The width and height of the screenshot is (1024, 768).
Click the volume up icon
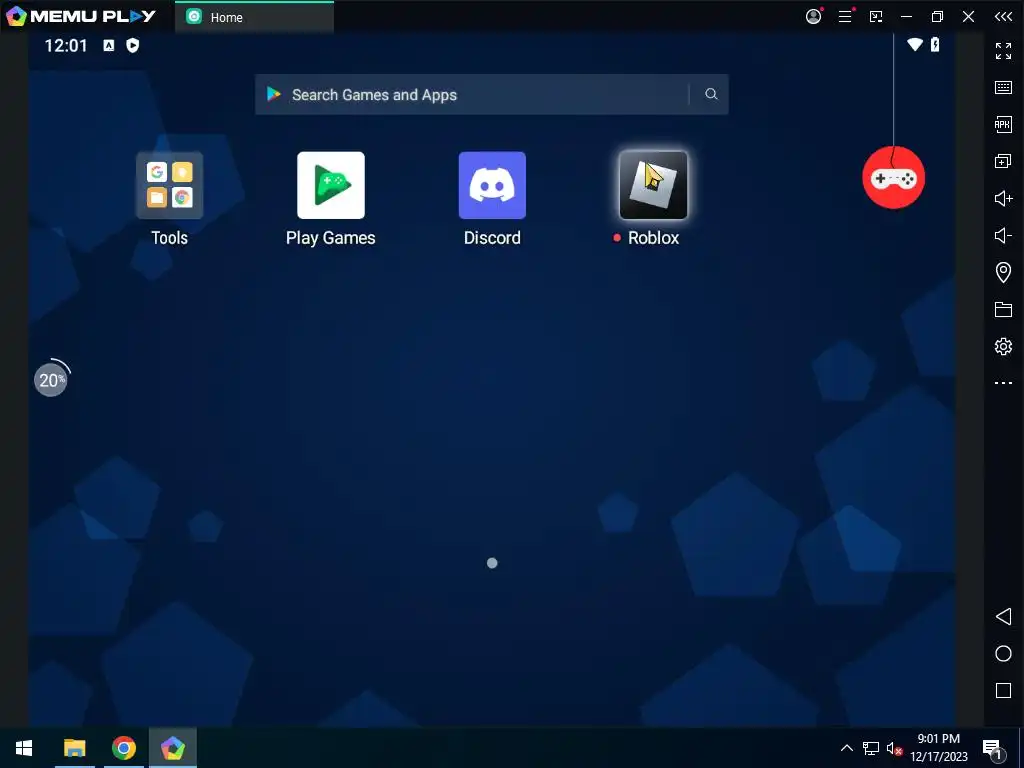[1003, 198]
